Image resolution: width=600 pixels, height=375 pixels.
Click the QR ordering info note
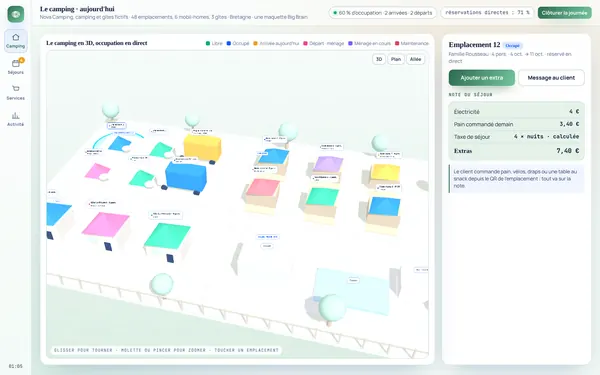coord(516,179)
